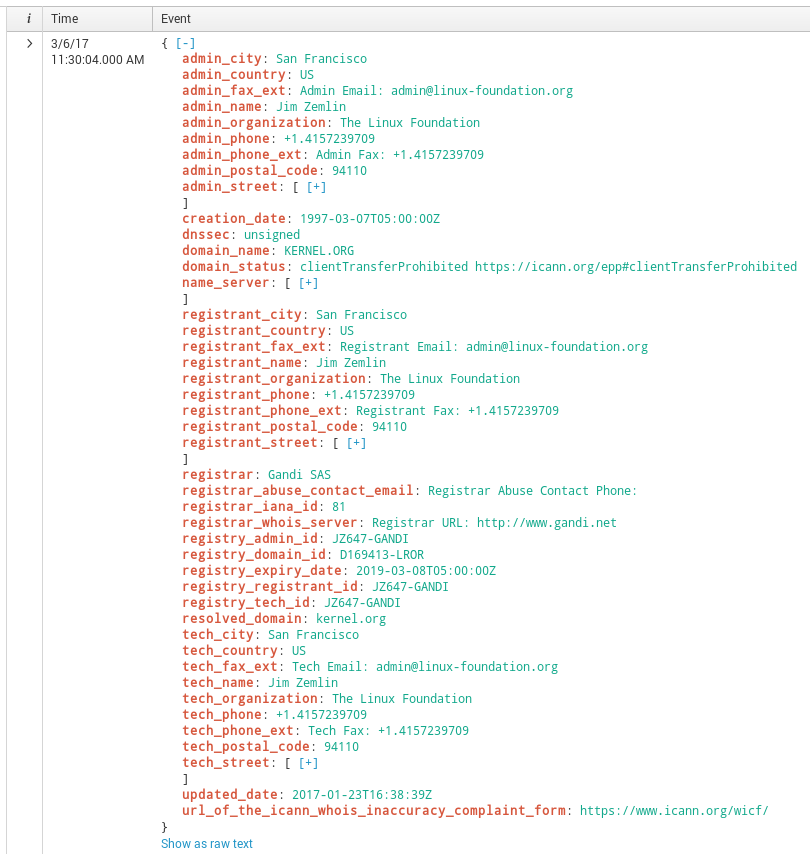Viewport: 810px width, 854px height.
Task: Click the Show as raw text link
Action: (207, 844)
